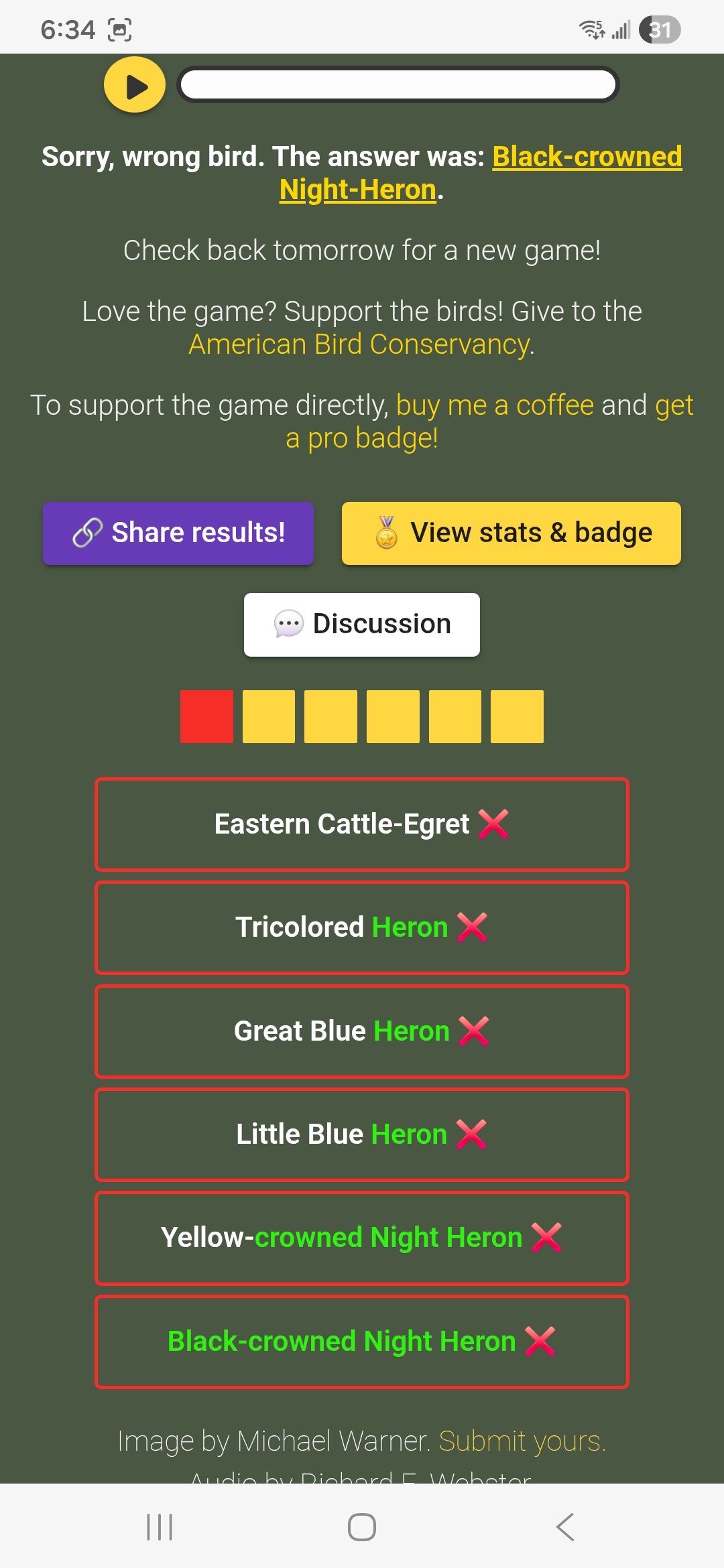The image size is (724, 1568).
Task: Tap Share results button
Action: 178,533
